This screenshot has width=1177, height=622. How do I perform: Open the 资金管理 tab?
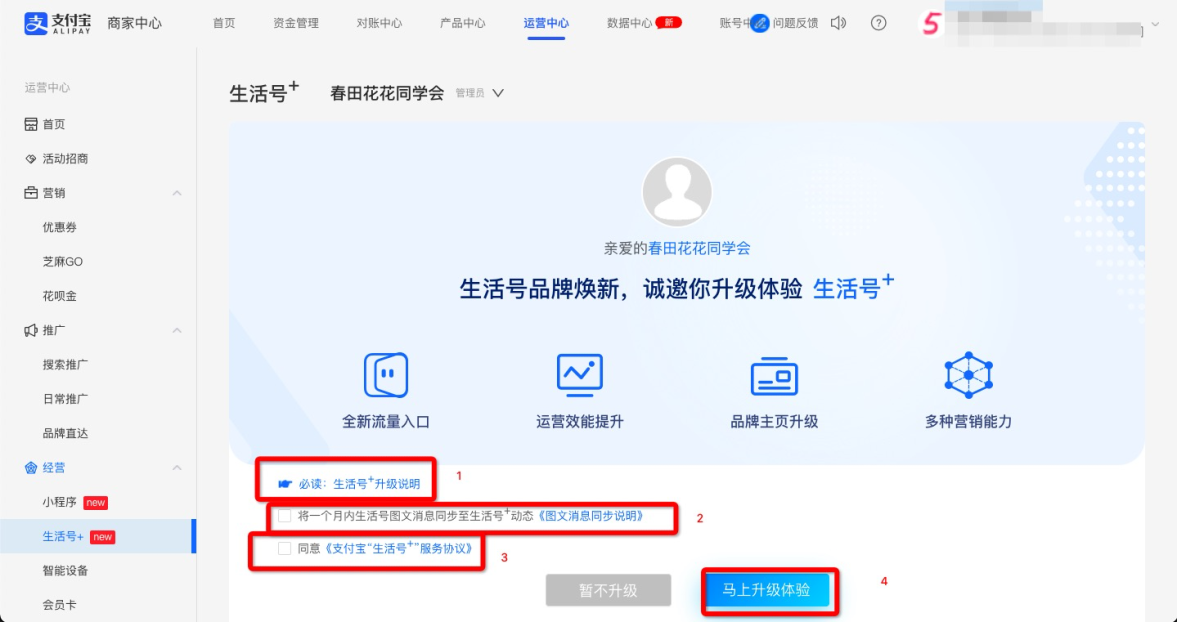coord(296,23)
